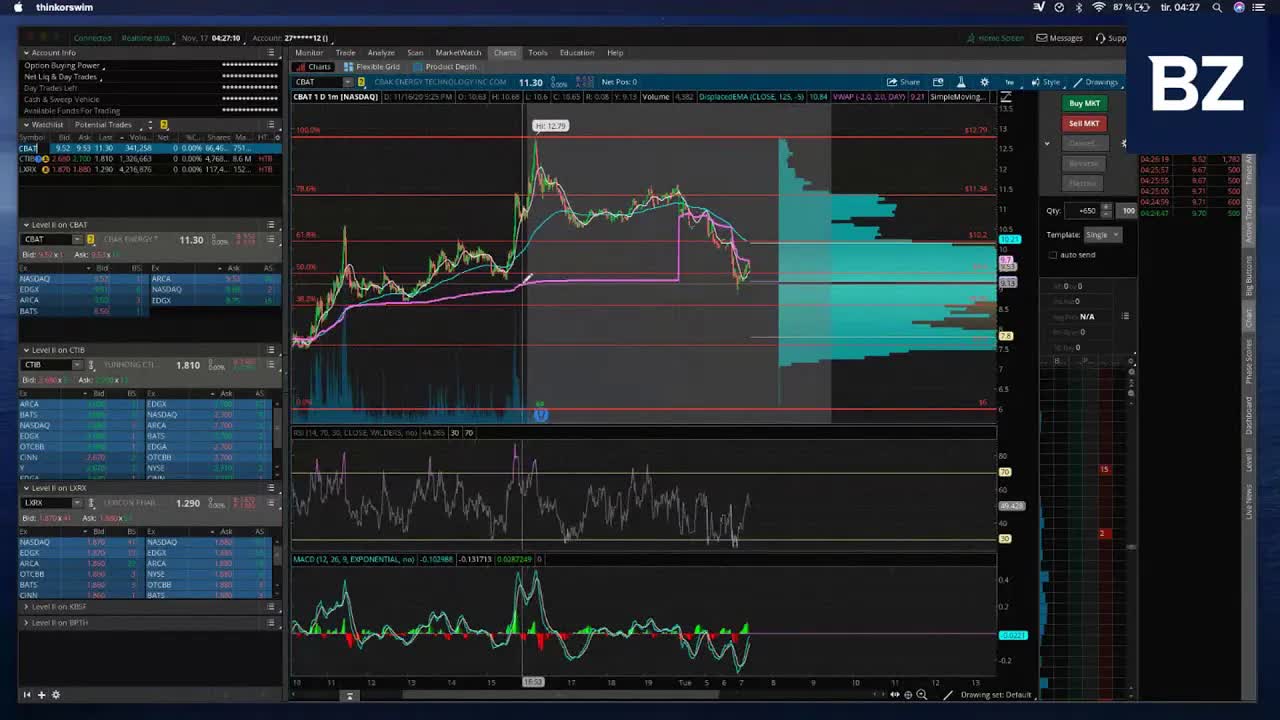This screenshot has height=720, width=1280.
Task: Click the Qty input field showing +650
Action: [1084, 211]
